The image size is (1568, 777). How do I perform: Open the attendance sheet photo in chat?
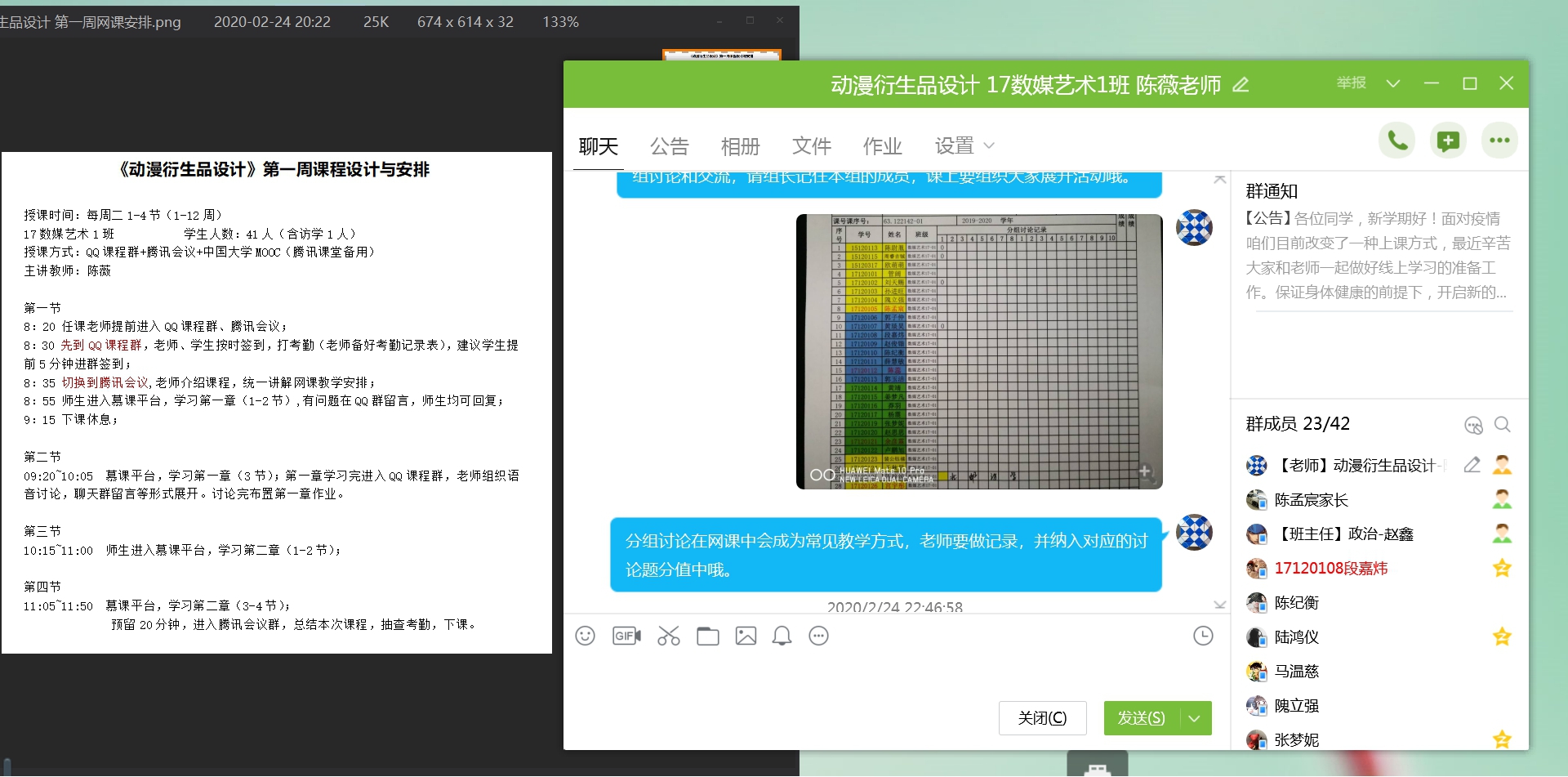click(978, 351)
